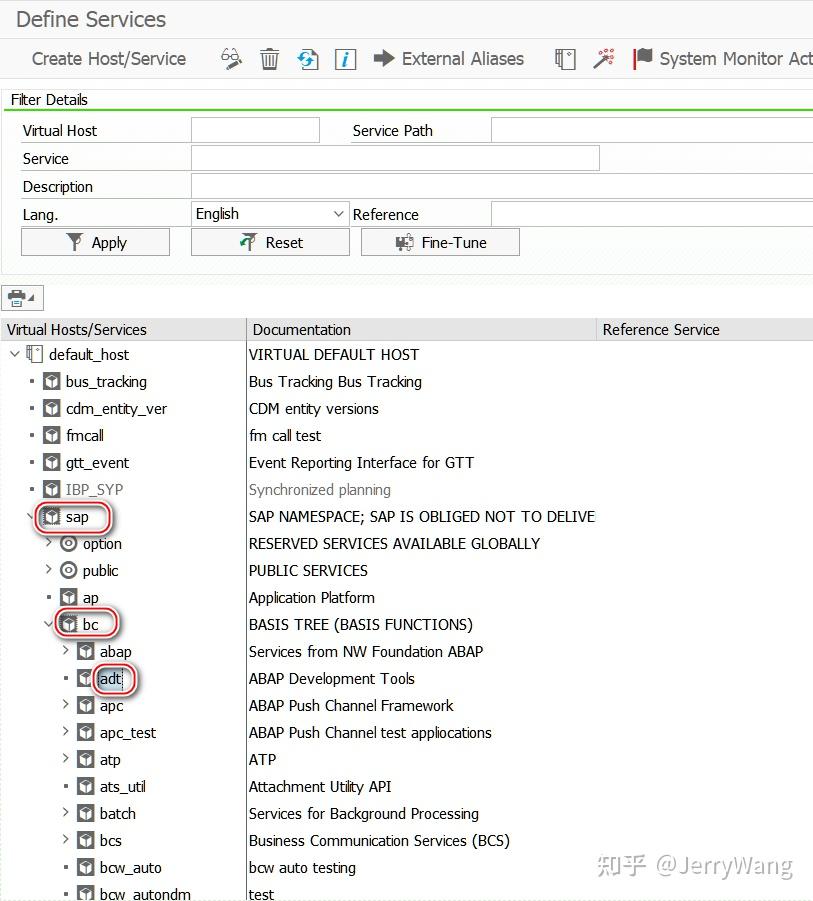
Task: Expand the abap tree node
Action: pos(64,651)
